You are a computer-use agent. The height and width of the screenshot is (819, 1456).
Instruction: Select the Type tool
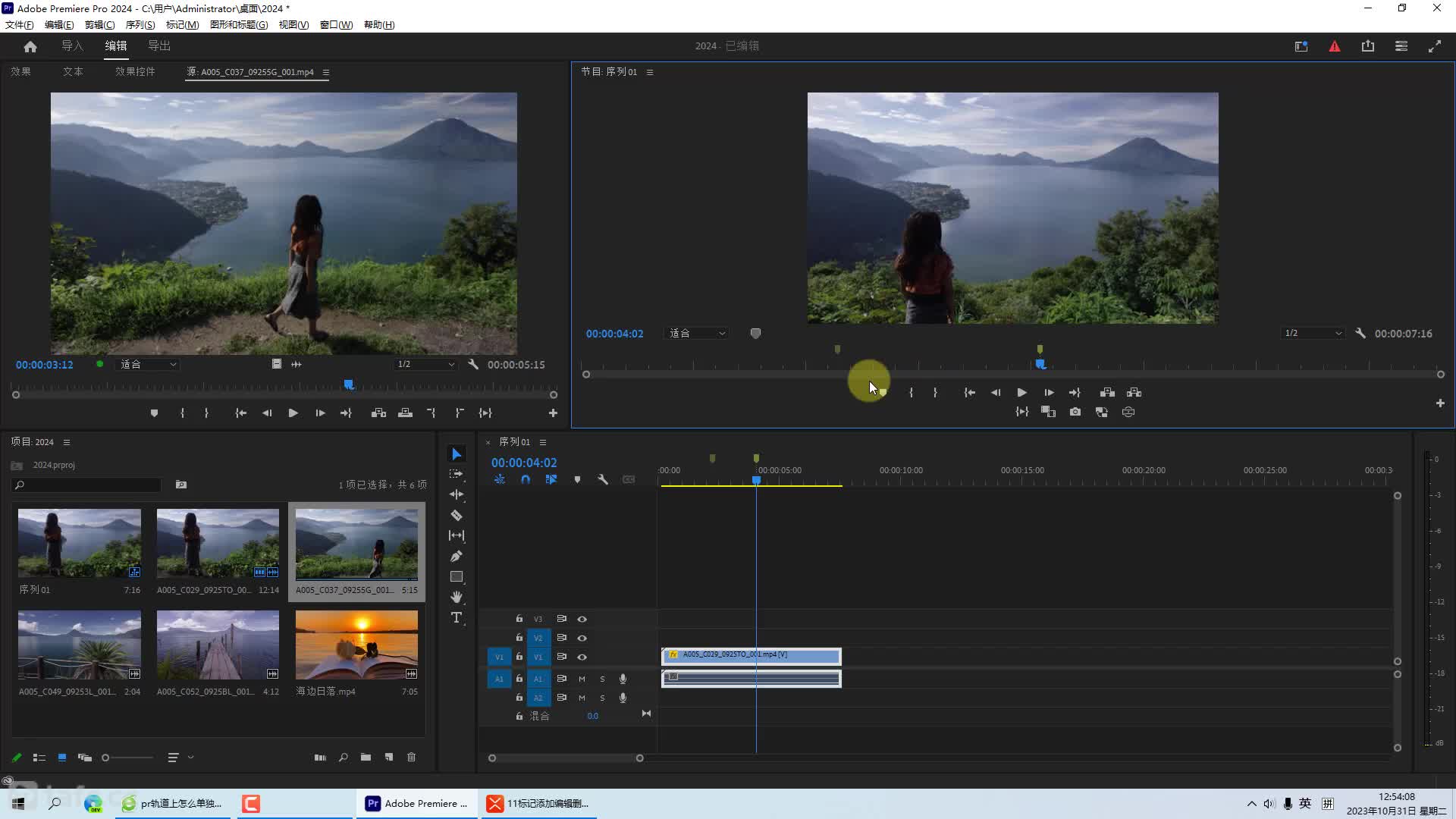[457, 617]
